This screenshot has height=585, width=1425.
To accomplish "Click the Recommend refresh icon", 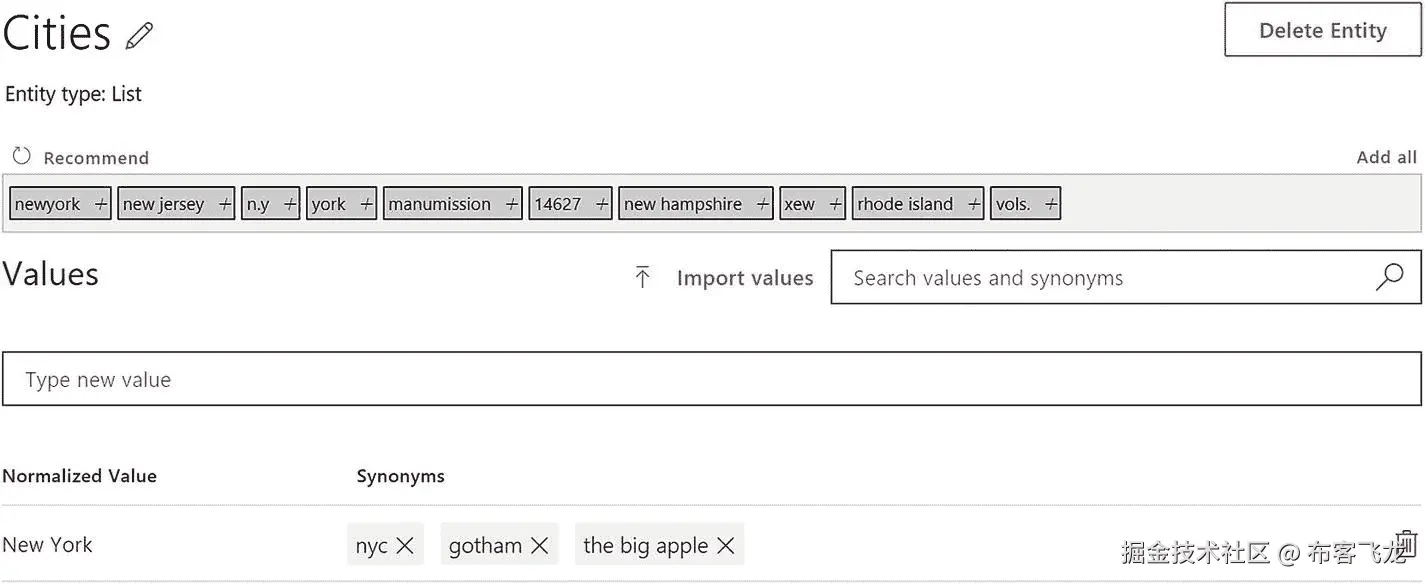I will coord(21,156).
